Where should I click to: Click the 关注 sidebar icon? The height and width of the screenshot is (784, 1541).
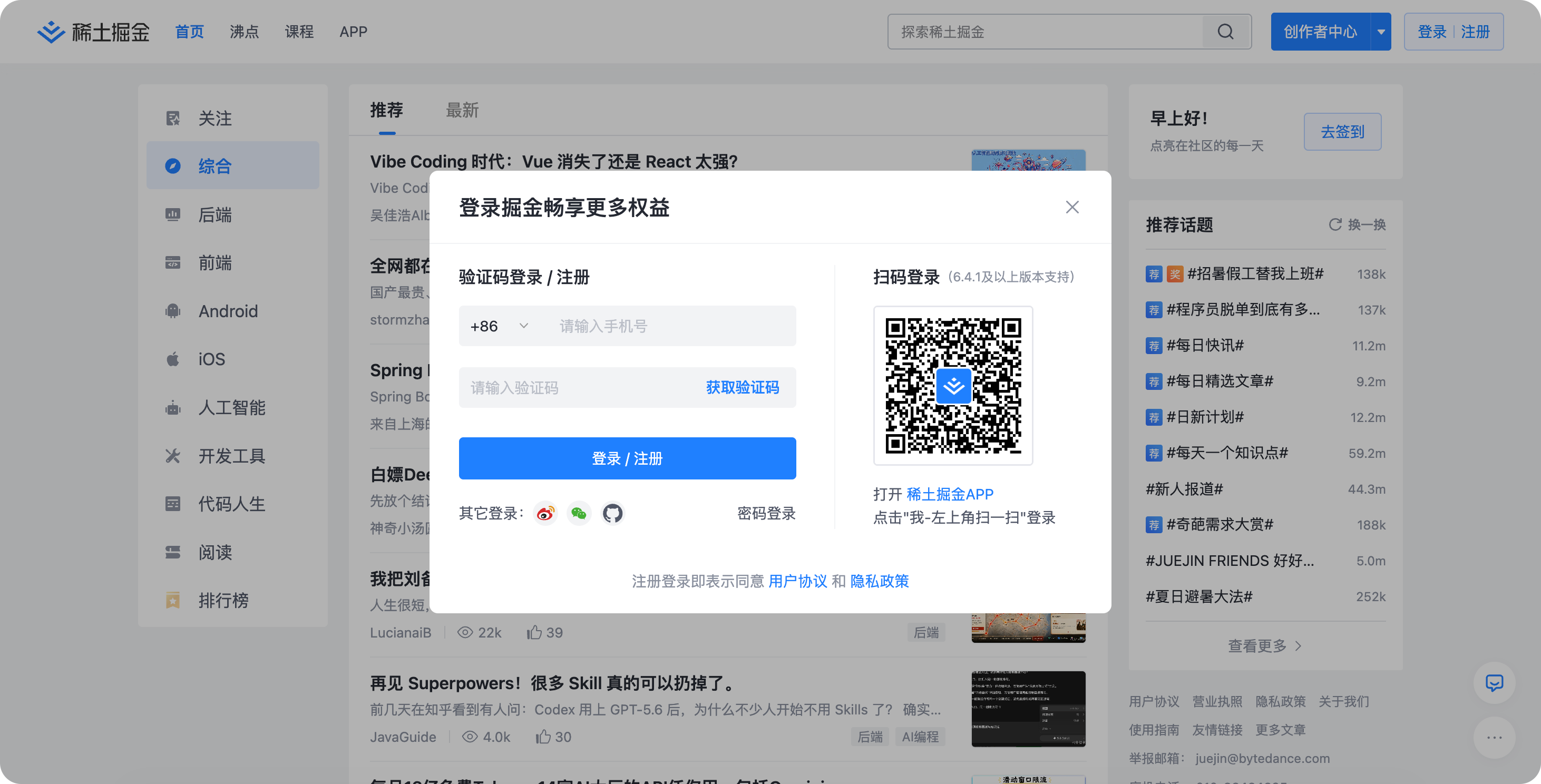pyautogui.click(x=173, y=118)
